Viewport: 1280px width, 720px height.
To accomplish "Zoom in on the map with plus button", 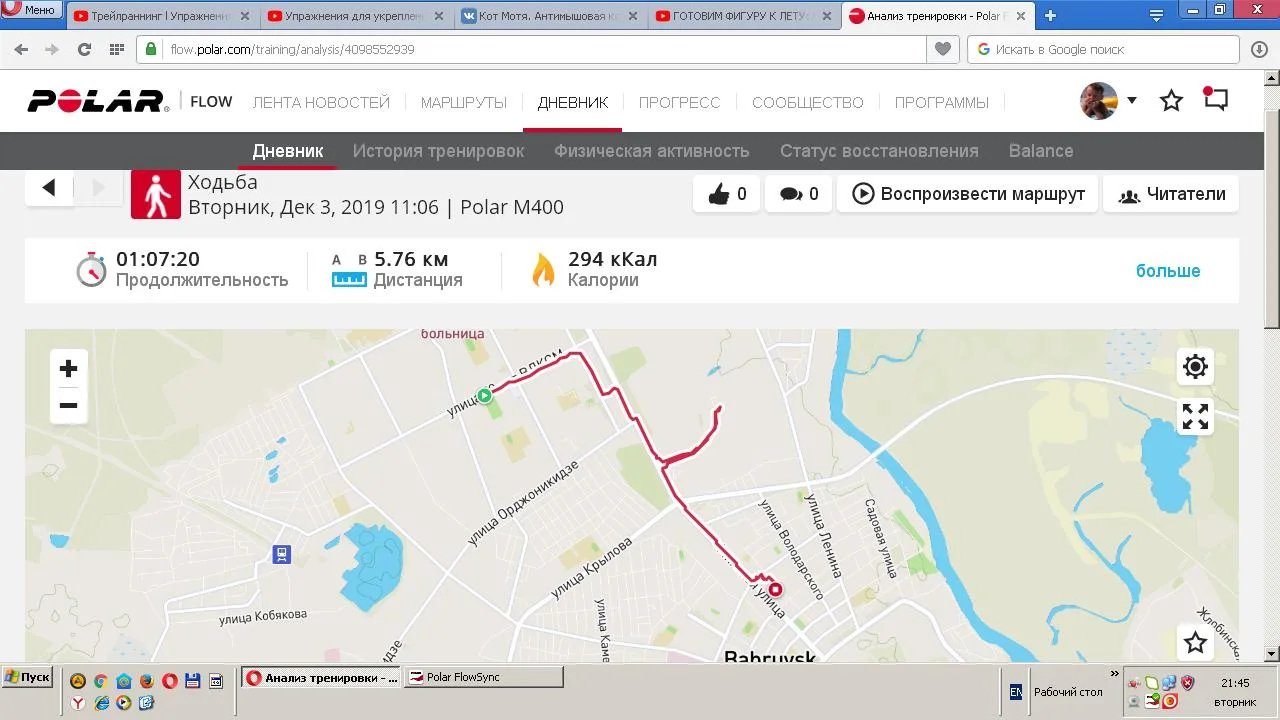I will click(x=68, y=368).
